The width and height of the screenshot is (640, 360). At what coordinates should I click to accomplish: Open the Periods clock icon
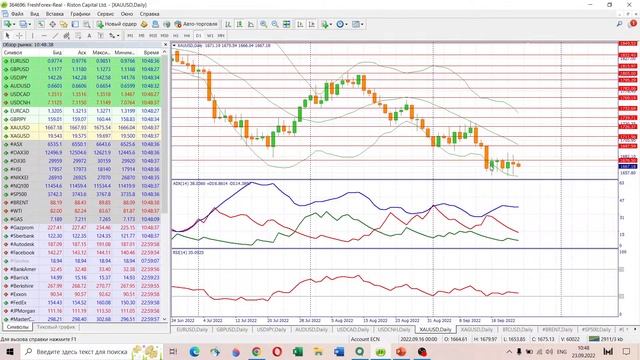[x=340, y=24]
